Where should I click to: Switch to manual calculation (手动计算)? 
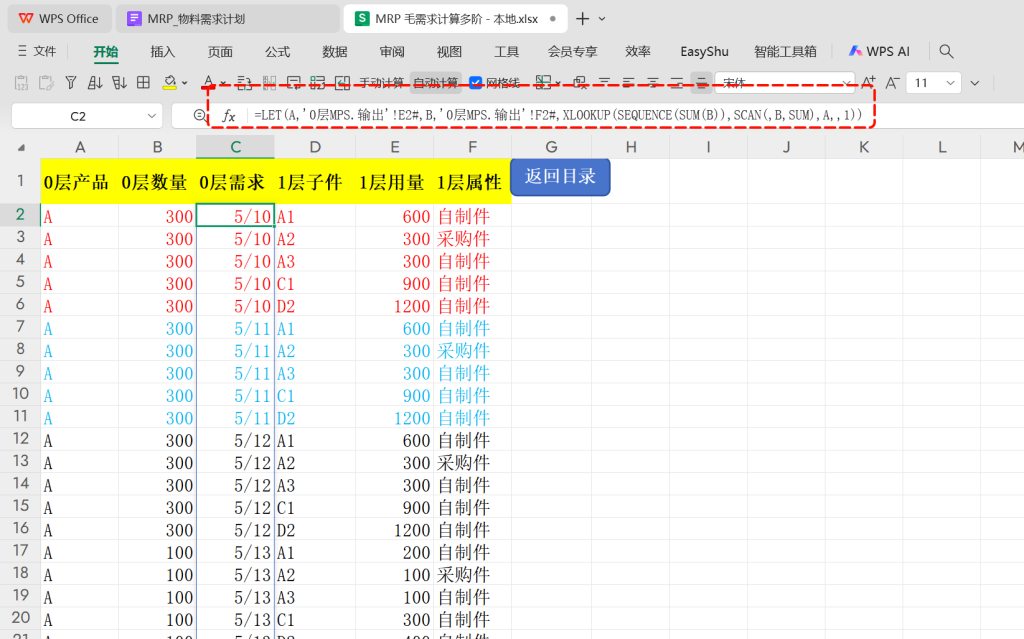click(x=381, y=82)
